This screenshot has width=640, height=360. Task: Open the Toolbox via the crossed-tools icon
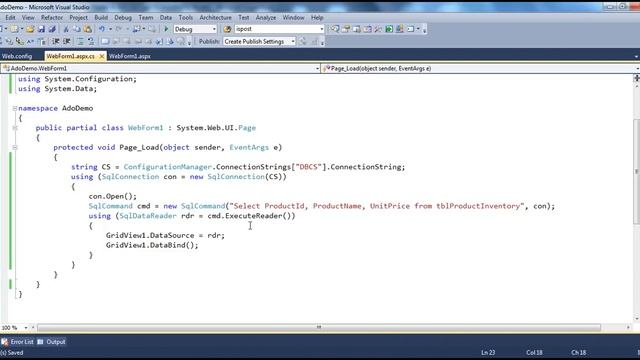[378, 29]
